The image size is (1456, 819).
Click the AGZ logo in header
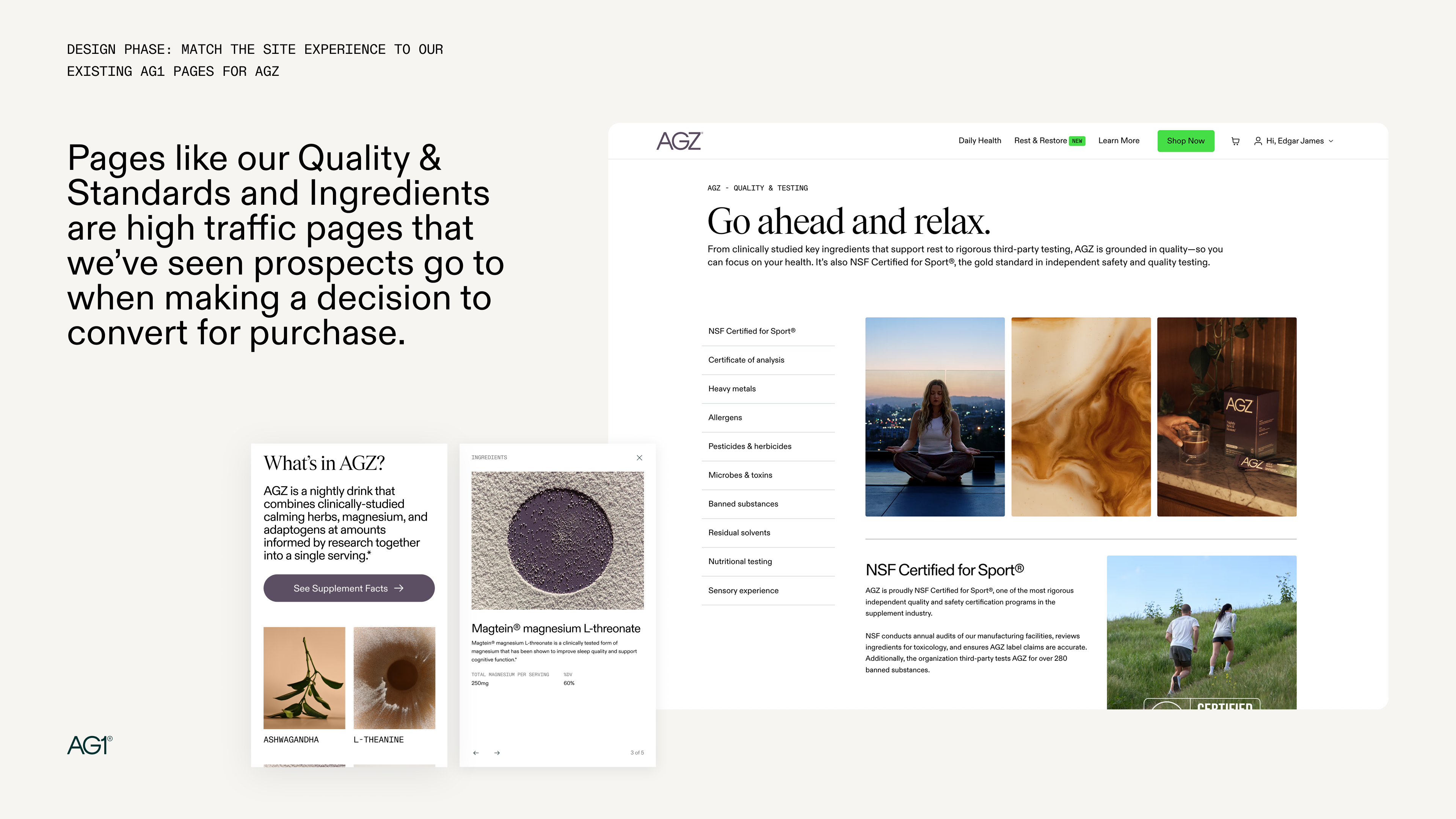(679, 141)
